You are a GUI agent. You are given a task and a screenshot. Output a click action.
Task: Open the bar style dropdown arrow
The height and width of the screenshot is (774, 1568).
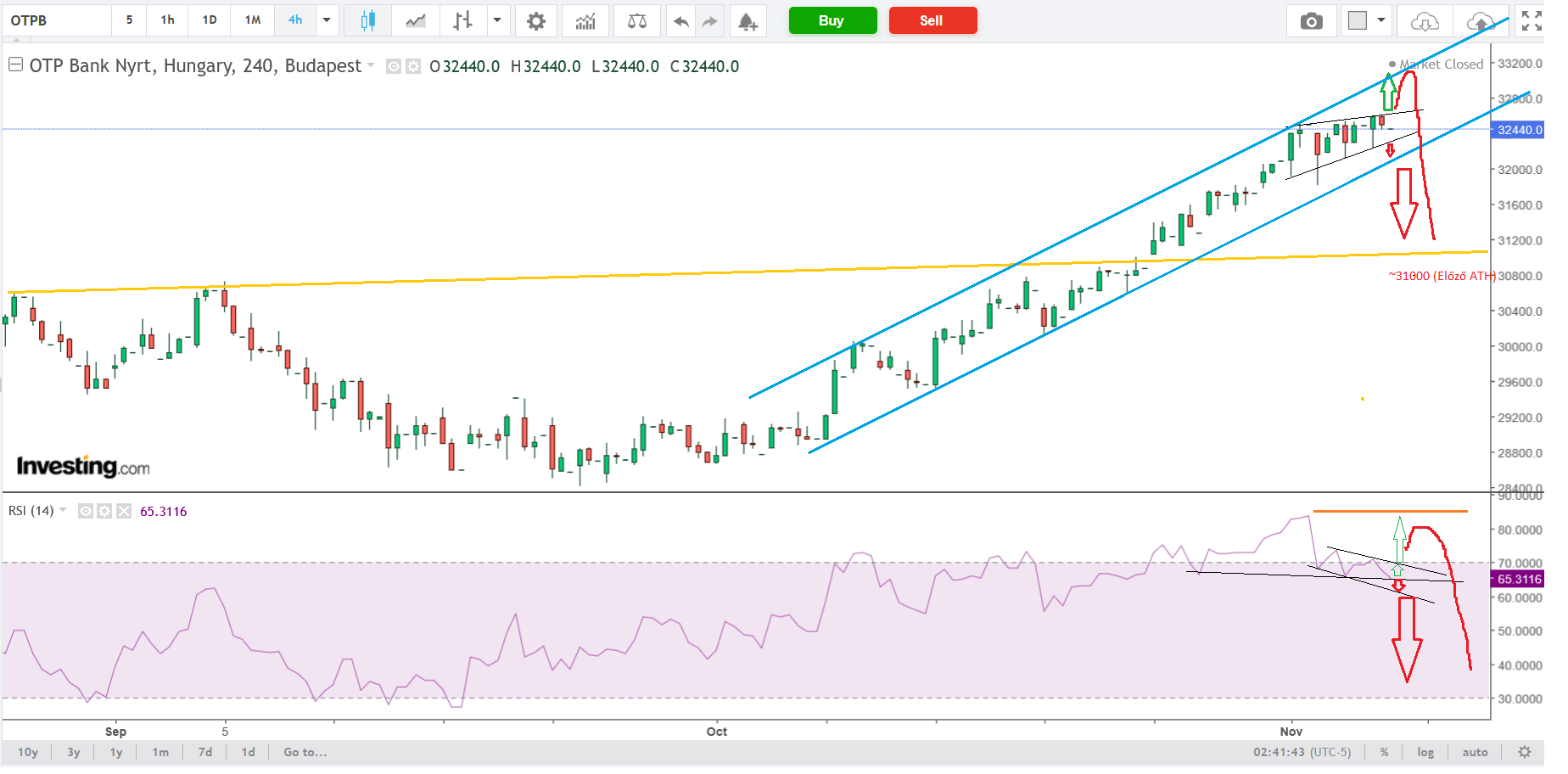tap(497, 20)
